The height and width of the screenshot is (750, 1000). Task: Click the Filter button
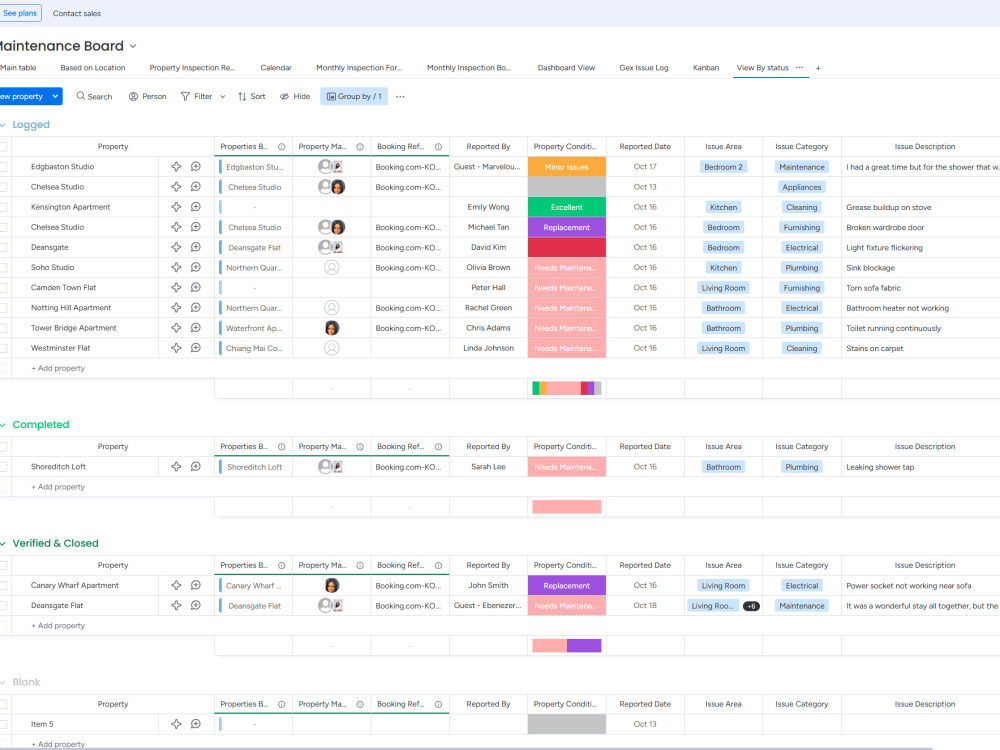197,96
